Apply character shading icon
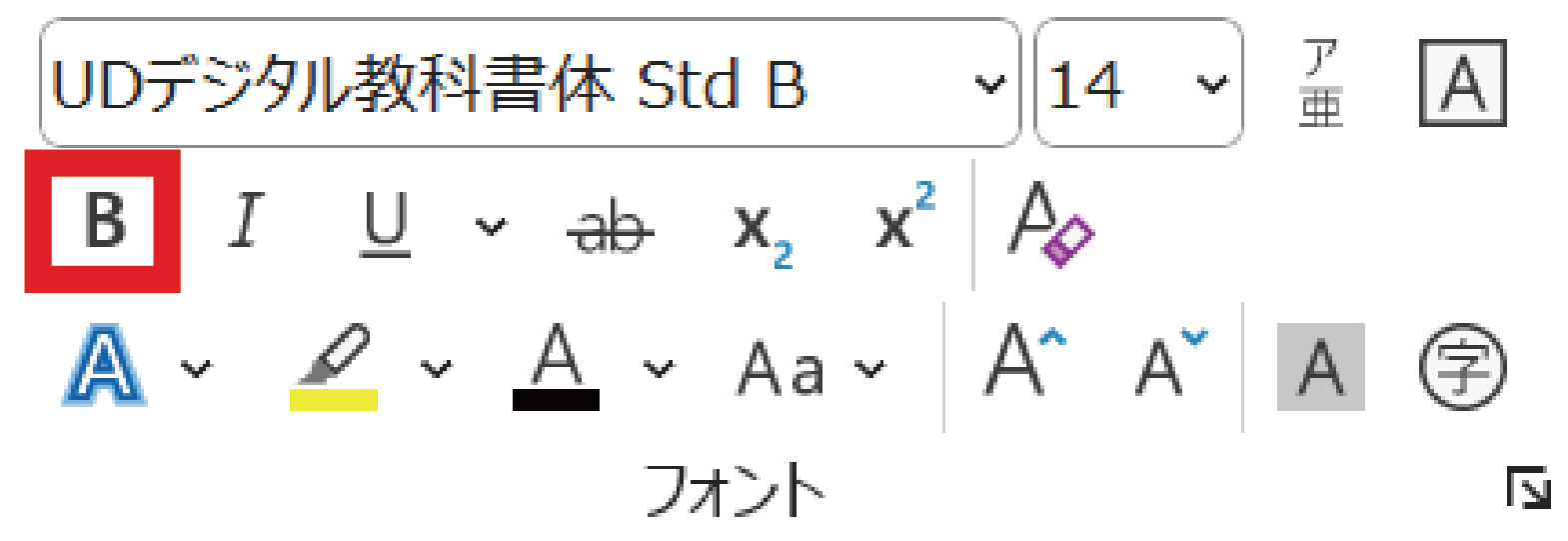 coord(1320,367)
